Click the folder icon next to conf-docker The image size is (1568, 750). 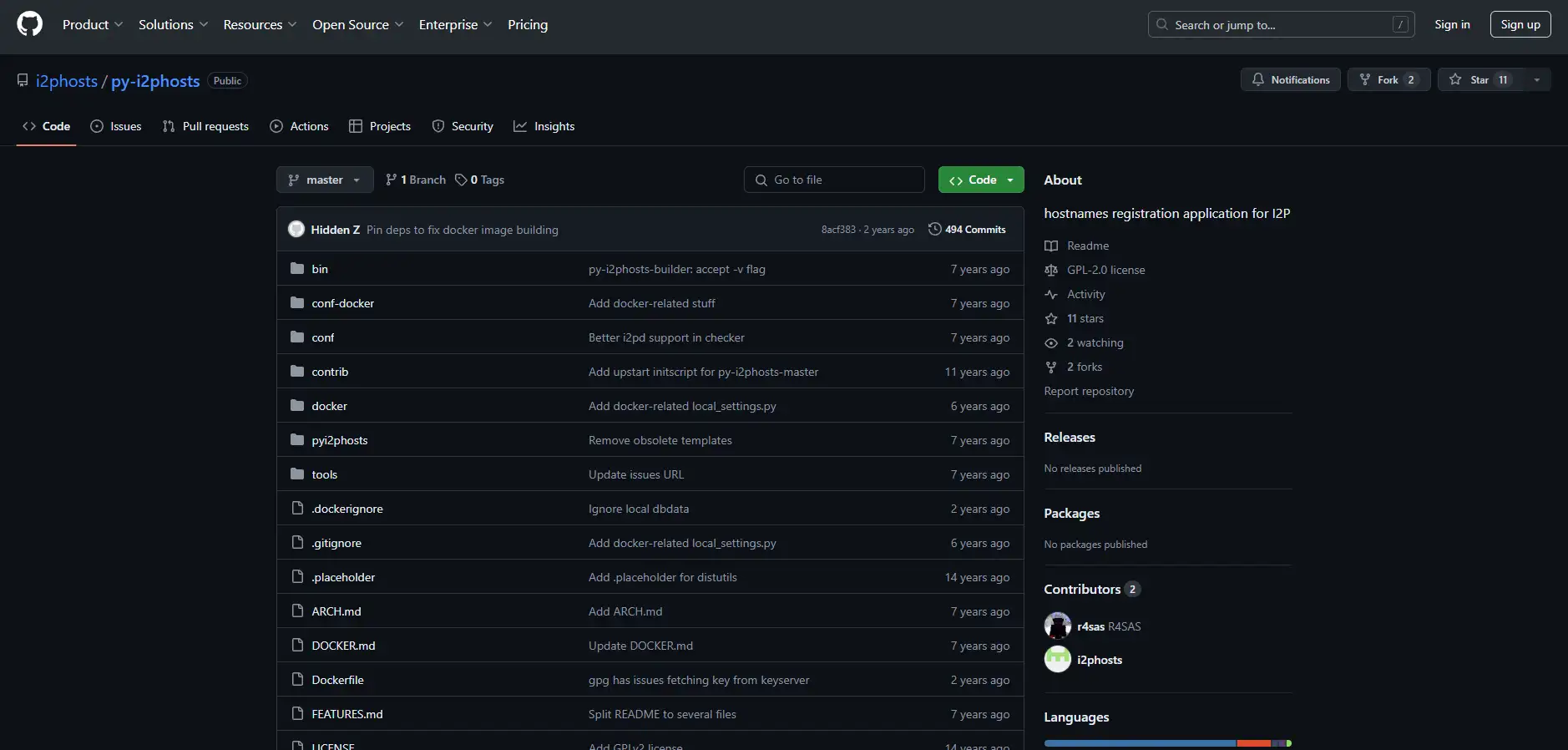(x=297, y=302)
